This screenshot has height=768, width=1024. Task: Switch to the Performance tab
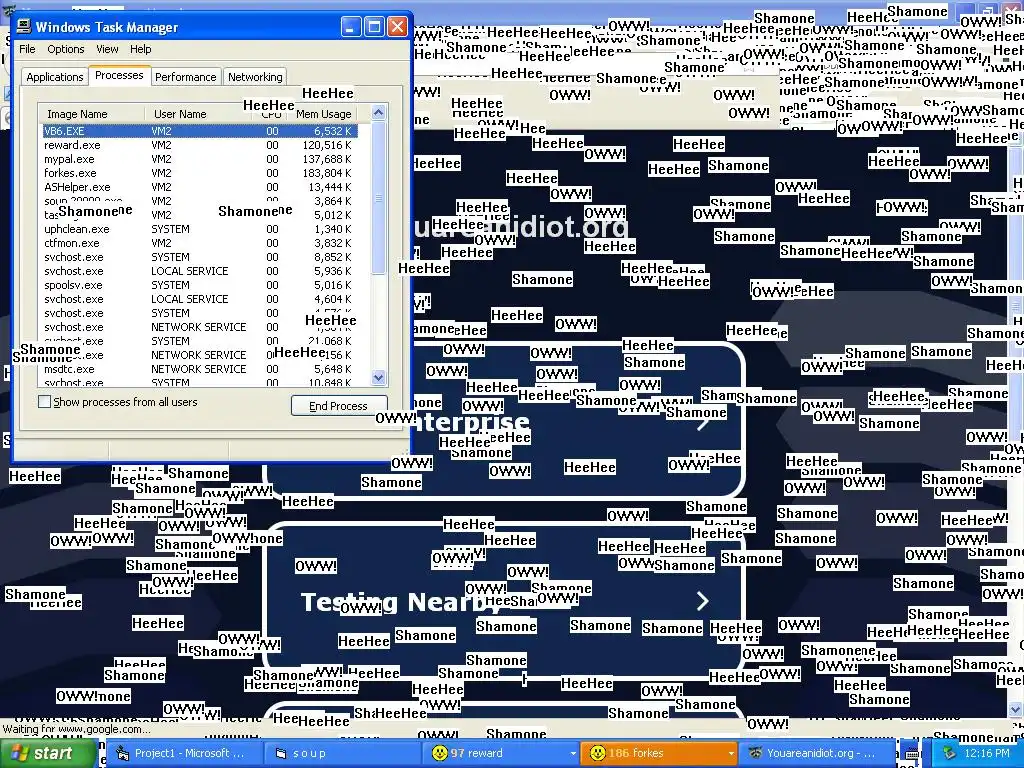click(185, 77)
